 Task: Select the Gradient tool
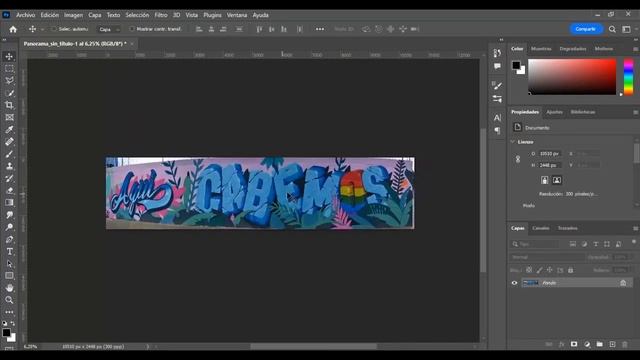point(9,202)
